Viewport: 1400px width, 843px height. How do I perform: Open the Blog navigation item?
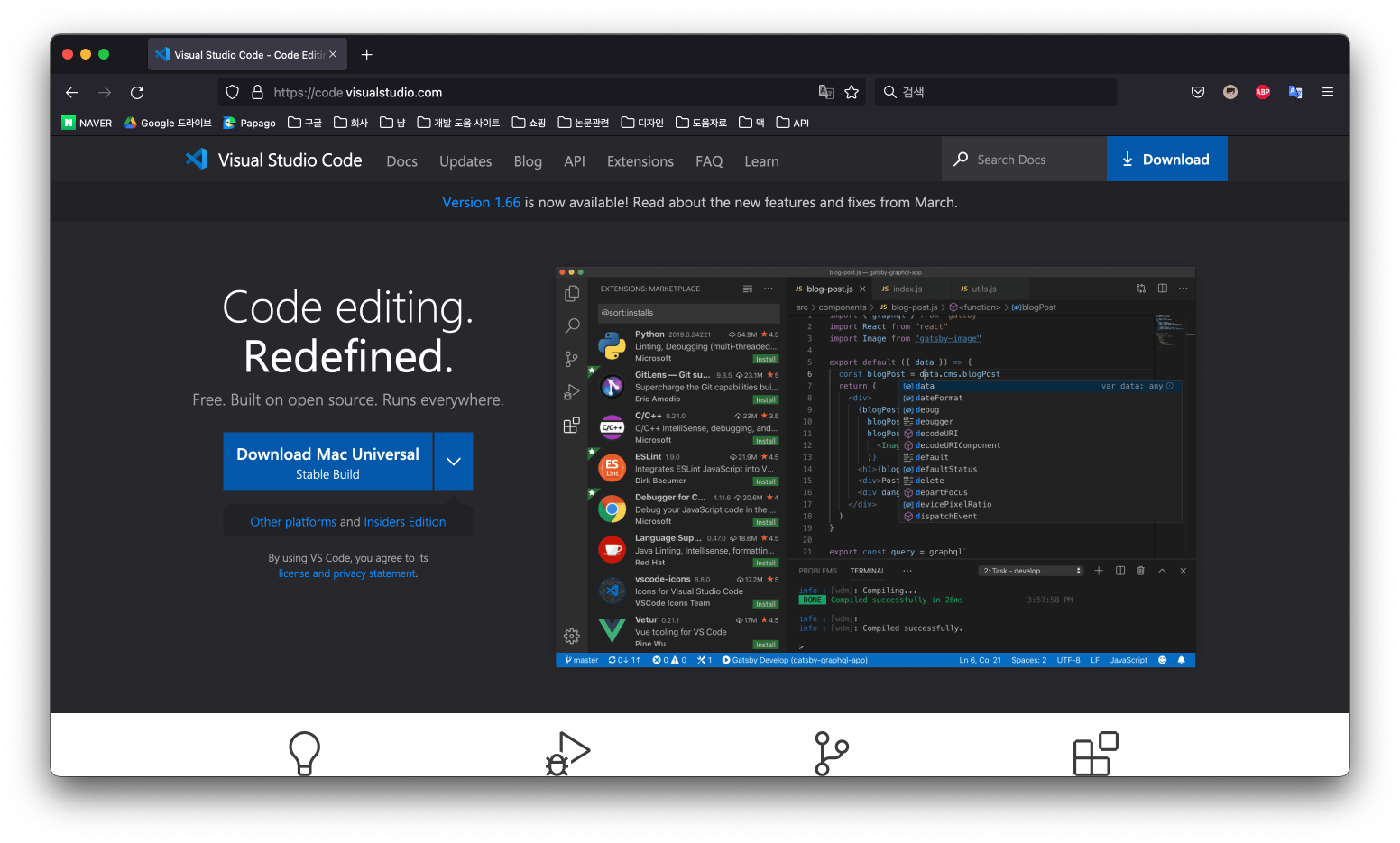click(x=528, y=161)
